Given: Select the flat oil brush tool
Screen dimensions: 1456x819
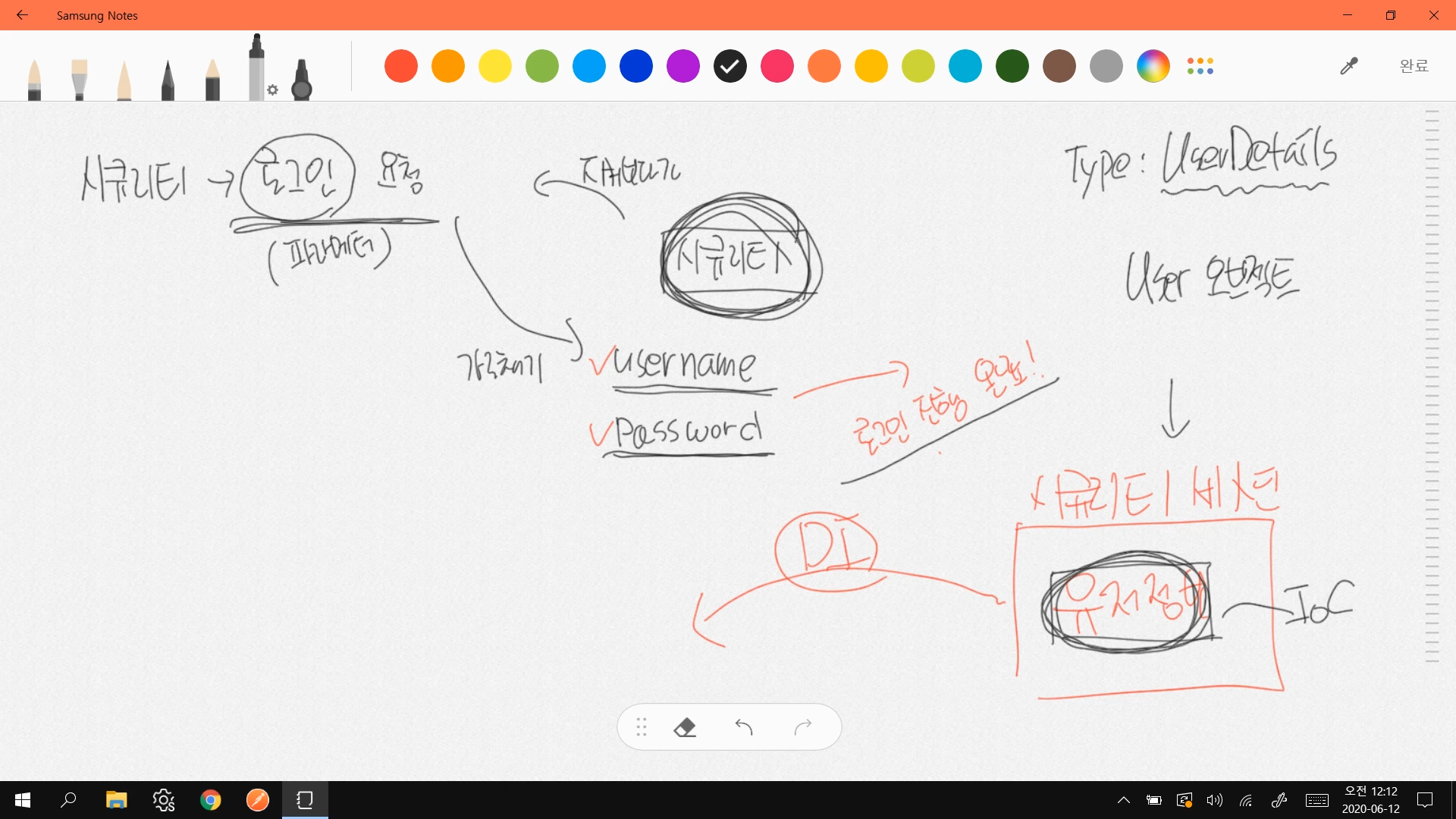Looking at the screenshot, I should 79,80.
